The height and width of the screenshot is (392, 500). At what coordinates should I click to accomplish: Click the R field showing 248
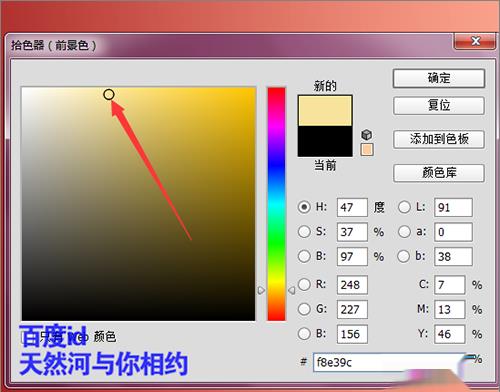[x=352, y=285]
